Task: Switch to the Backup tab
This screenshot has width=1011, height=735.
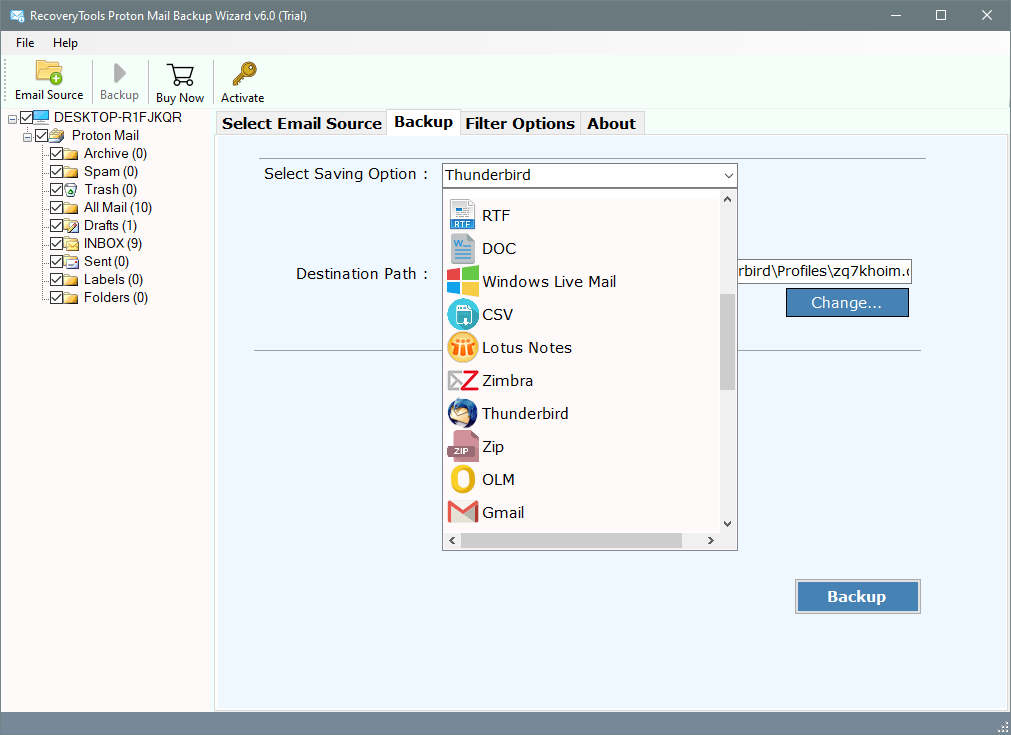Action: point(423,122)
